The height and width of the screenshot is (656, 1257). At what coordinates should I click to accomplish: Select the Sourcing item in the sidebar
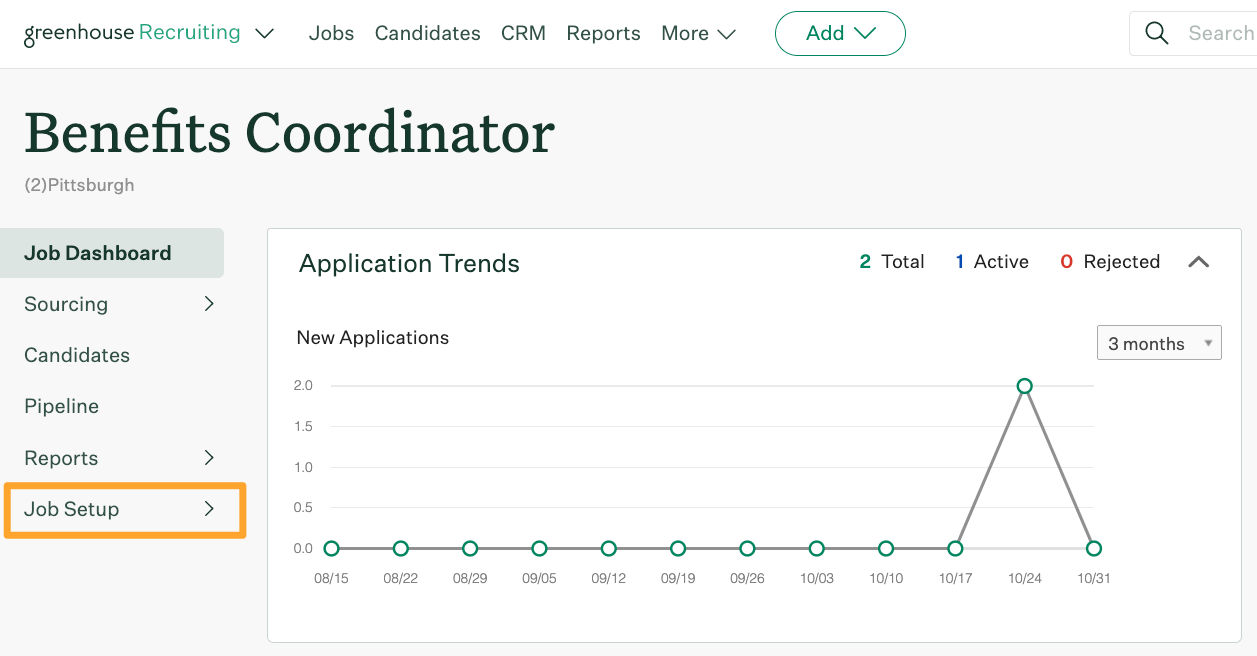tap(66, 304)
